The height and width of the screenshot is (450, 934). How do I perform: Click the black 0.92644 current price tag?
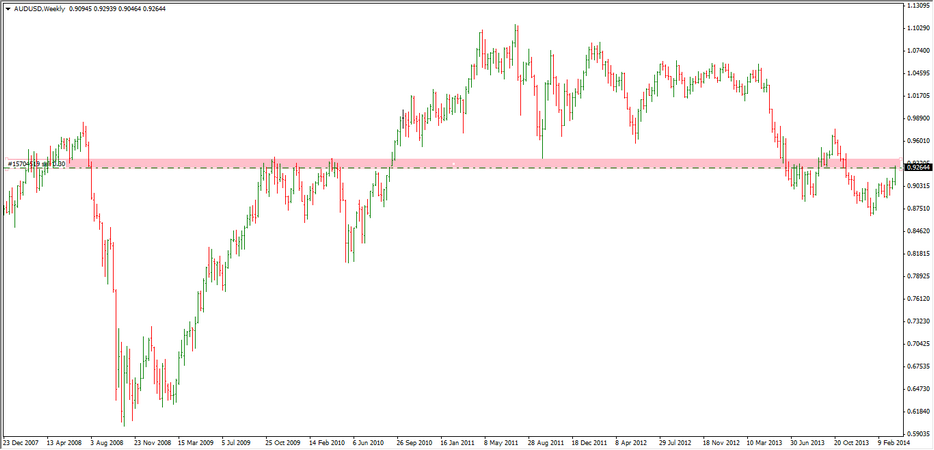click(x=918, y=168)
